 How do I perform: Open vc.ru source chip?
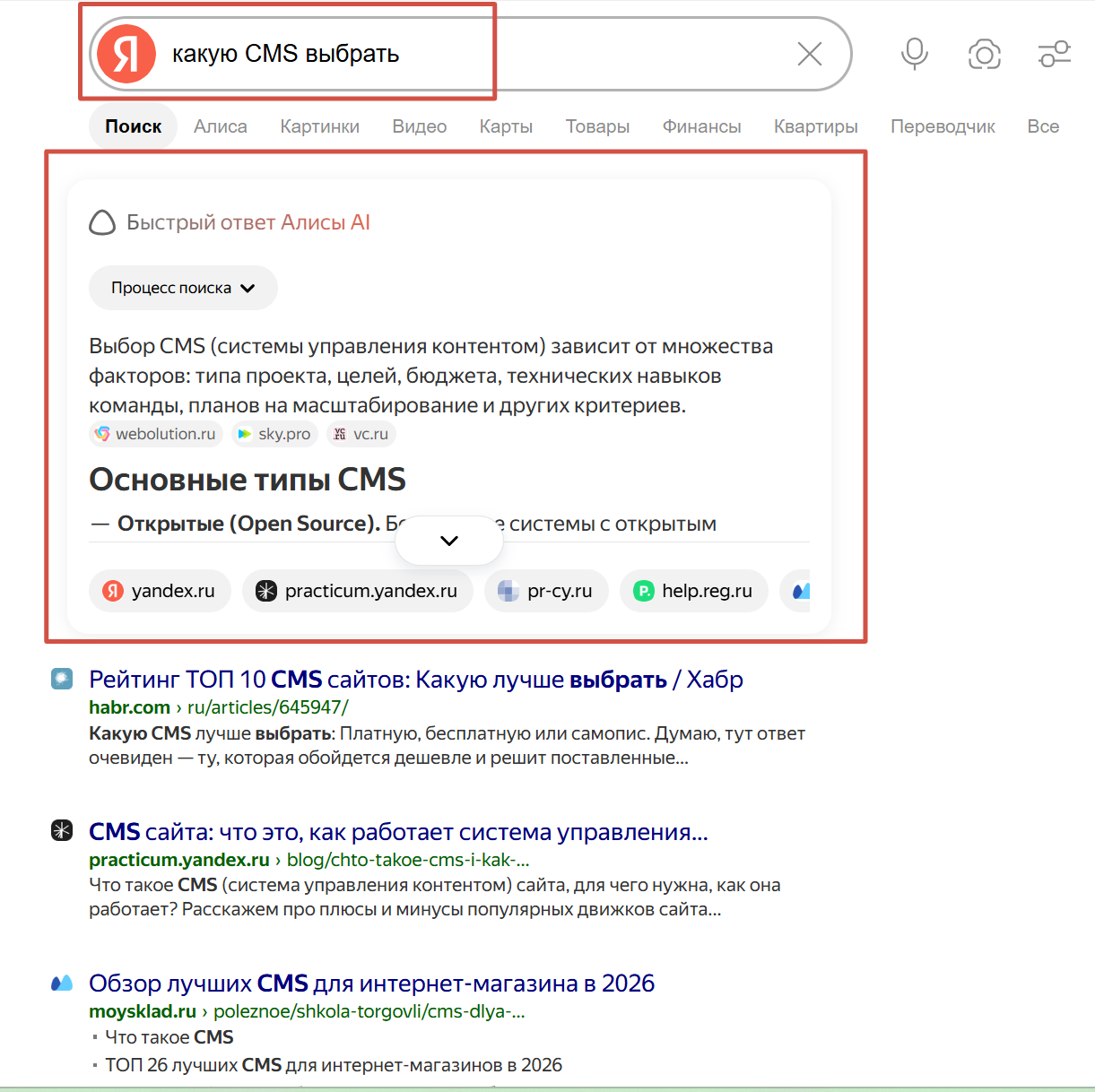coord(361,434)
